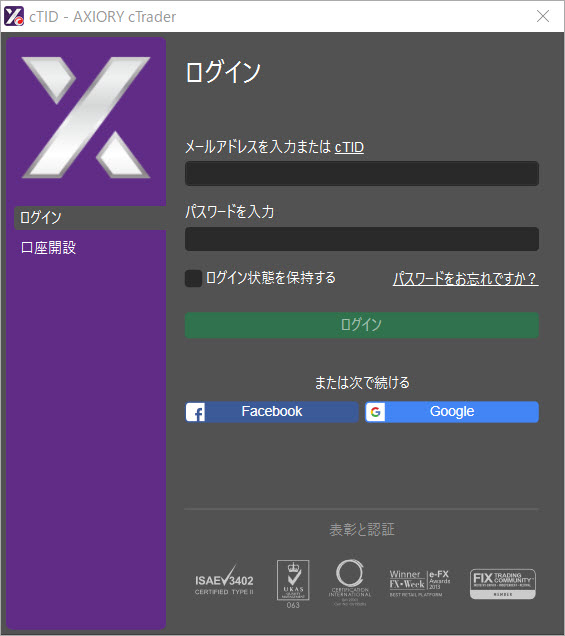Open the パスワードをお忘れですか？ link
Image resolution: width=565 pixels, height=636 pixels.
(466, 278)
